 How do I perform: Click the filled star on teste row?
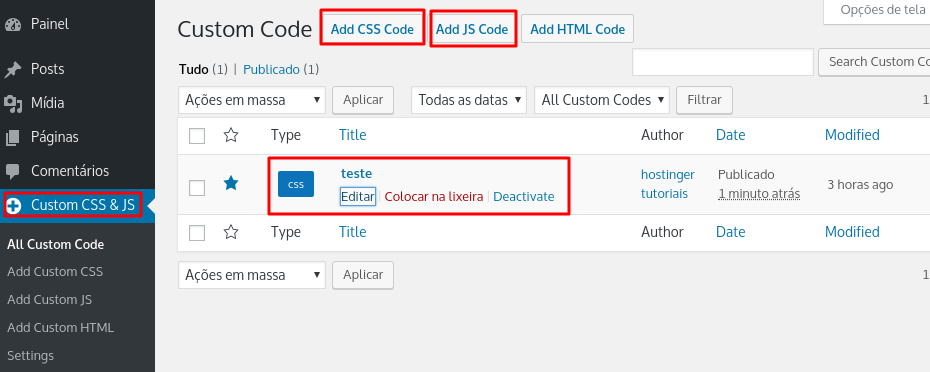pyautogui.click(x=231, y=183)
